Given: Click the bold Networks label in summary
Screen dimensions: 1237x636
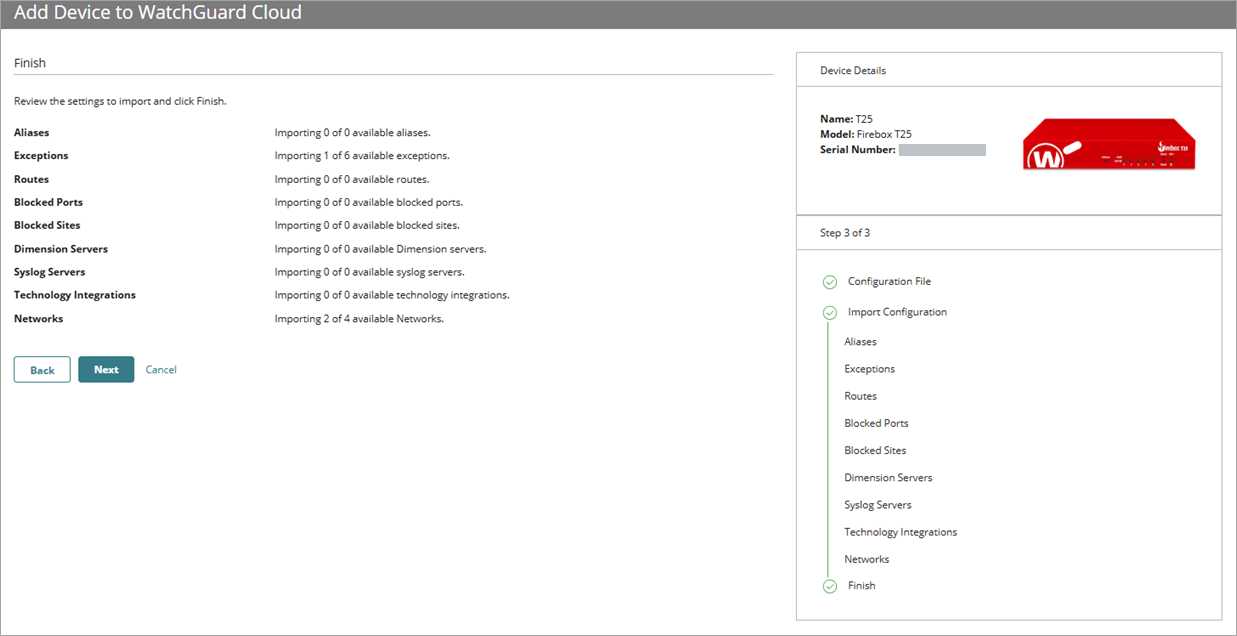Looking at the screenshot, I should coord(38,319).
